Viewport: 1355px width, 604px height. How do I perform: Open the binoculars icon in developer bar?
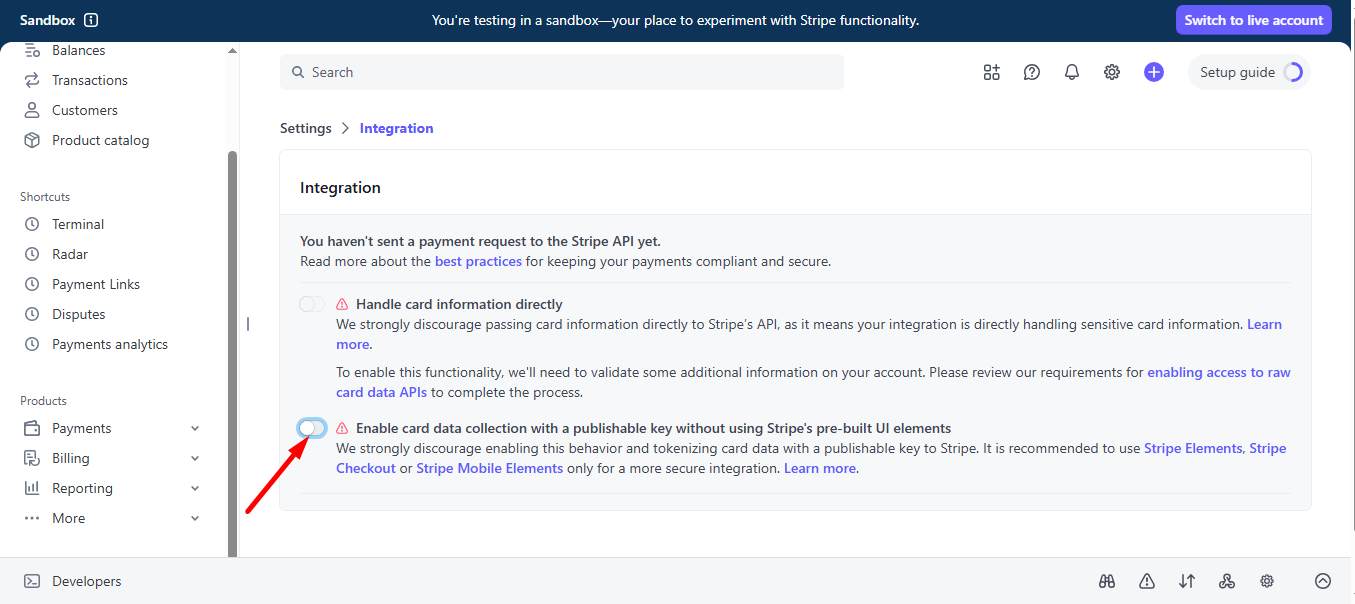coord(1106,581)
